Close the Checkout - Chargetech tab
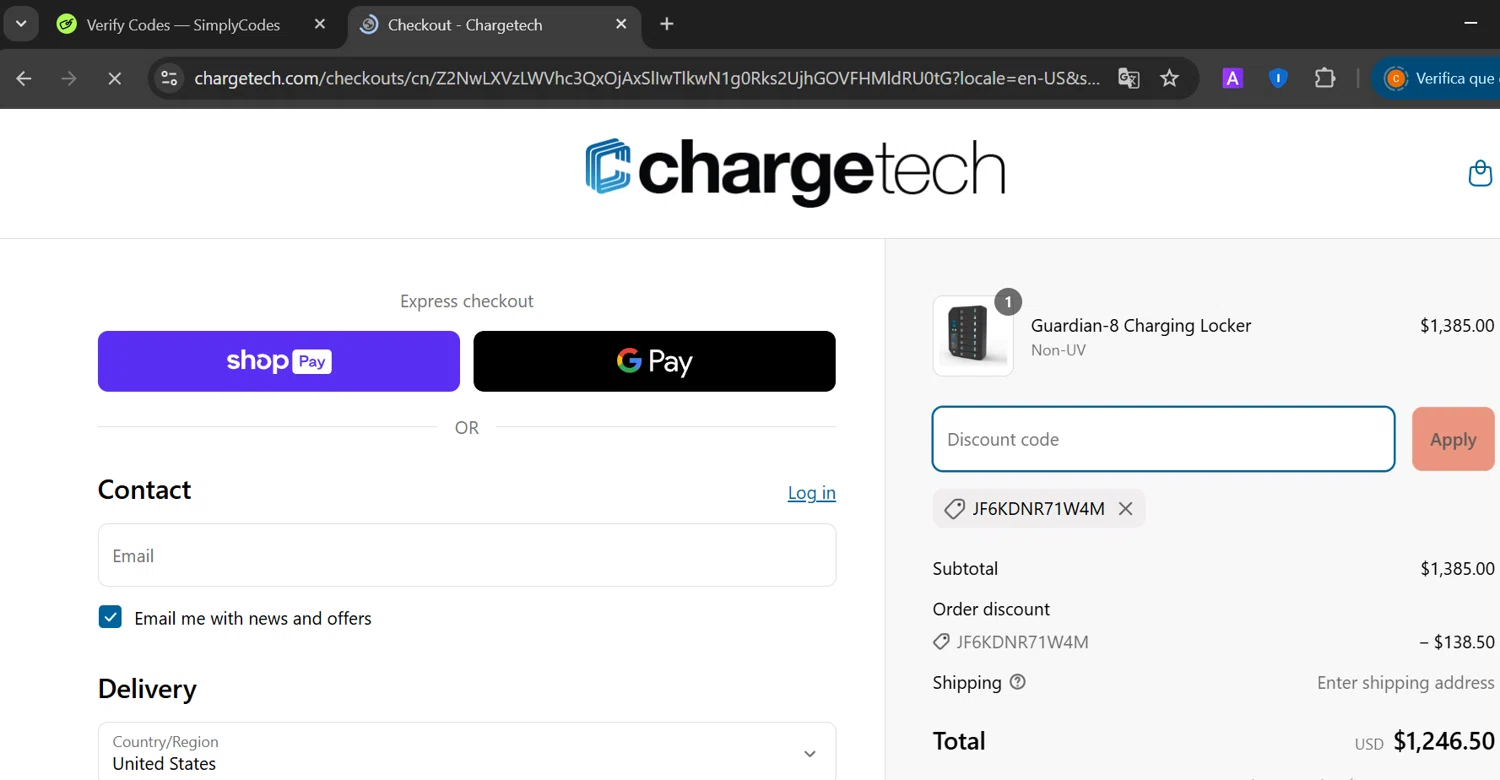Screen dimensions: 1500x780 click(621, 24)
